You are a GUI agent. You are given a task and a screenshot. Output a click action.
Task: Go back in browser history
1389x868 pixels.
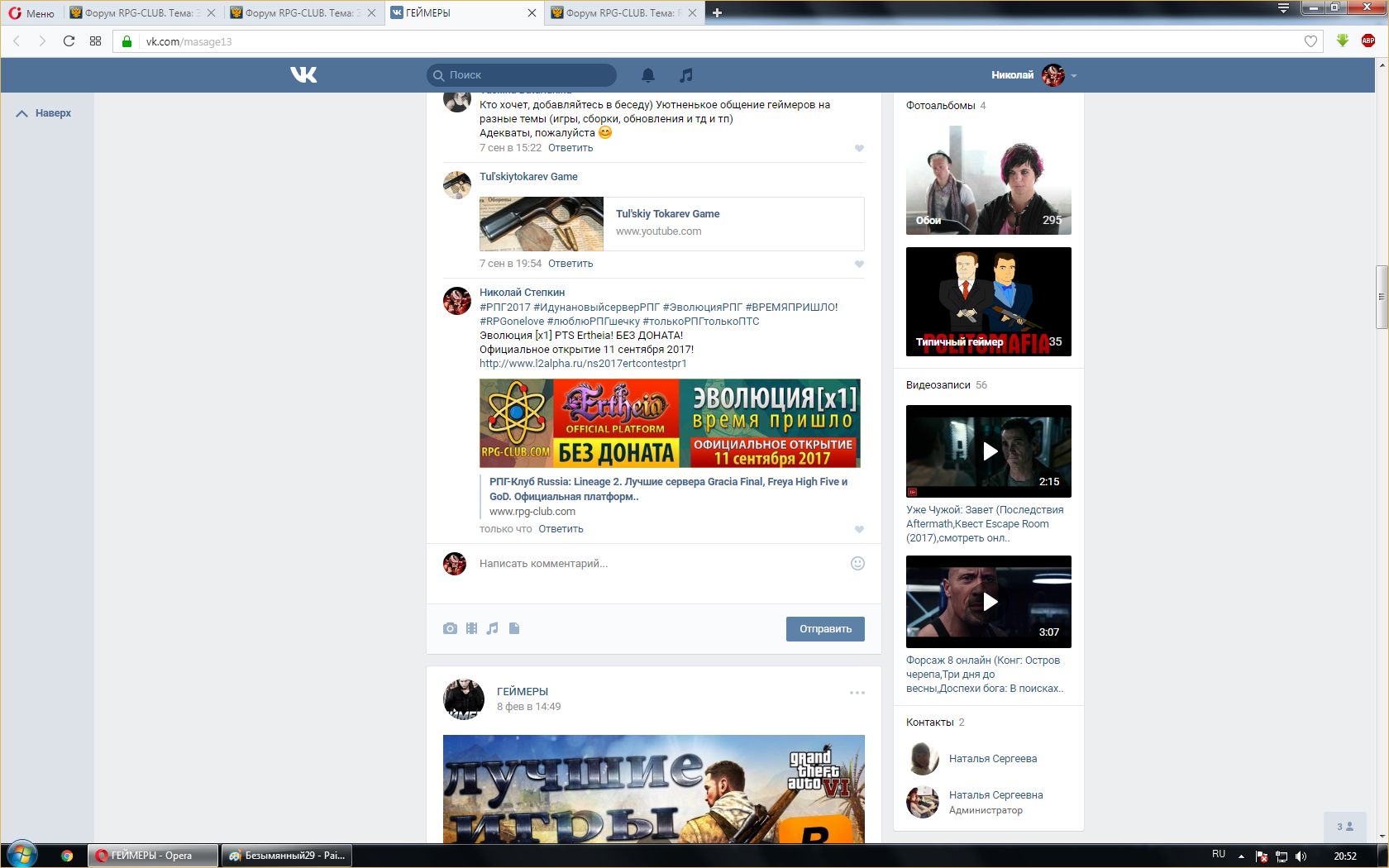click(x=17, y=41)
